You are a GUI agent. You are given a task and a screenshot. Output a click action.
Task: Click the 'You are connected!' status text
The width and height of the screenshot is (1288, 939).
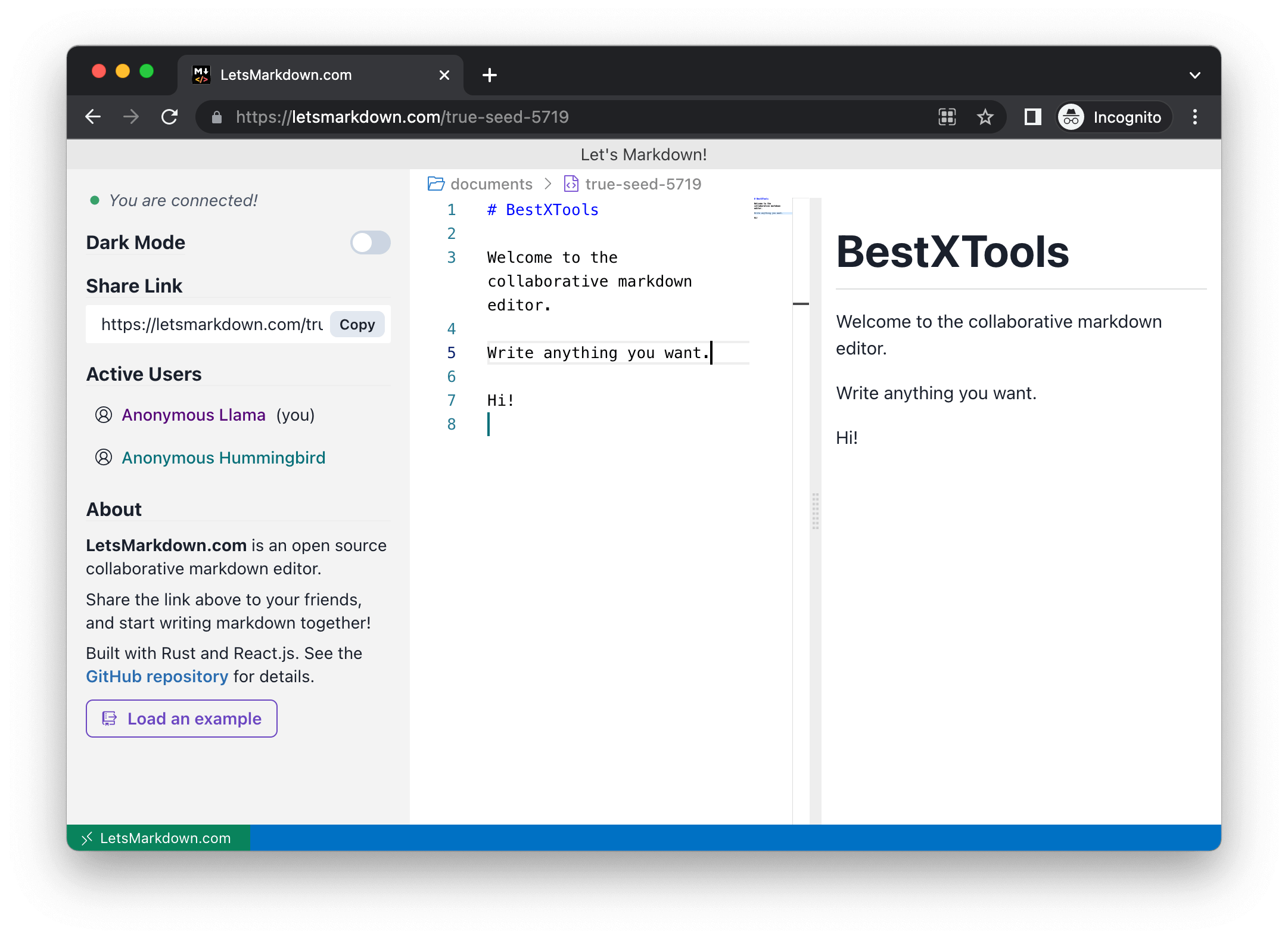[183, 200]
